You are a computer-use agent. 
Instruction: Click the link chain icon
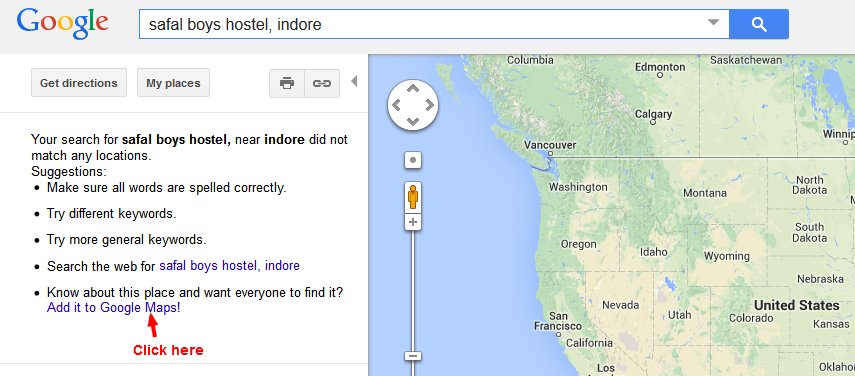(322, 83)
